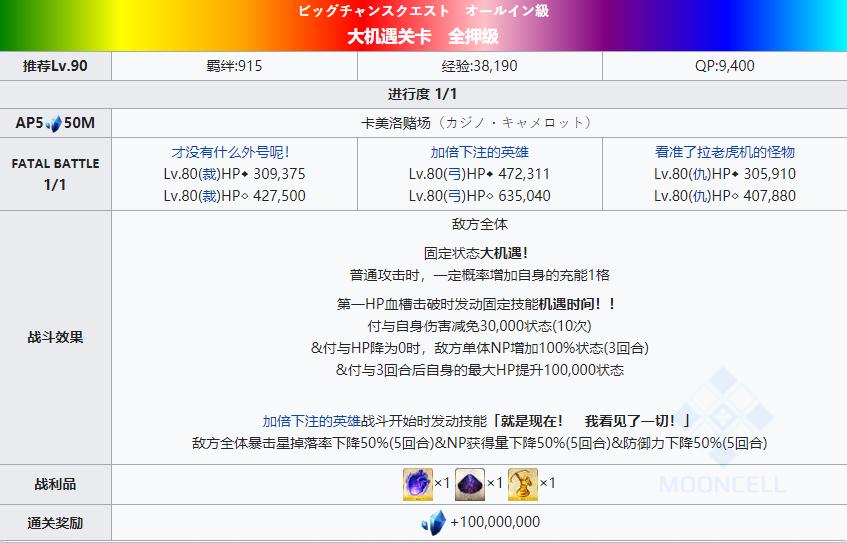The height and width of the screenshot is (543, 847).
Task: Click the dark purple dust pile loot icon
Action: click(468, 484)
